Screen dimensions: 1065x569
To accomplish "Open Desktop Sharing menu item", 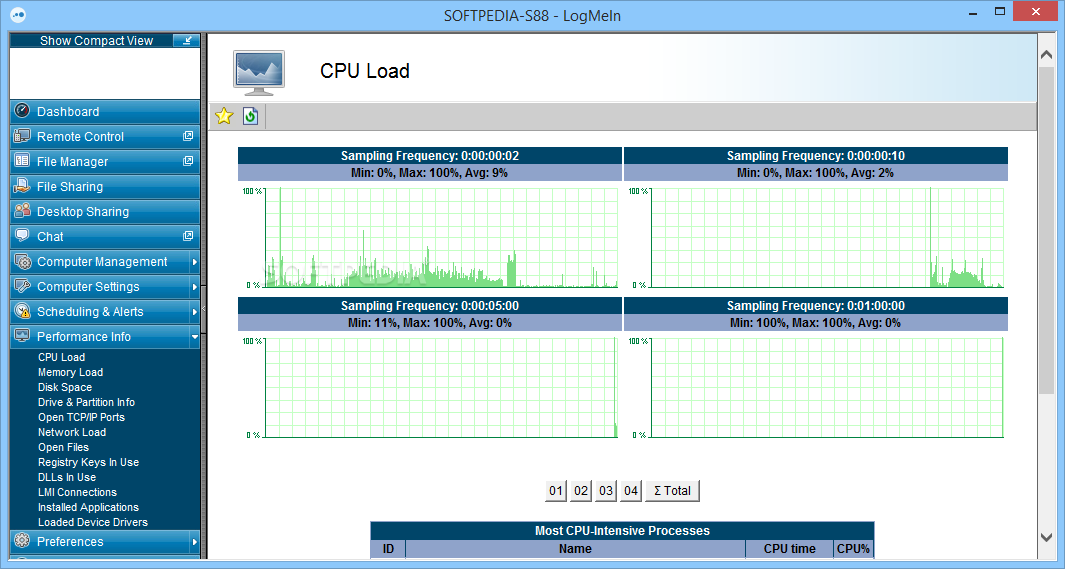I will point(105,212).
